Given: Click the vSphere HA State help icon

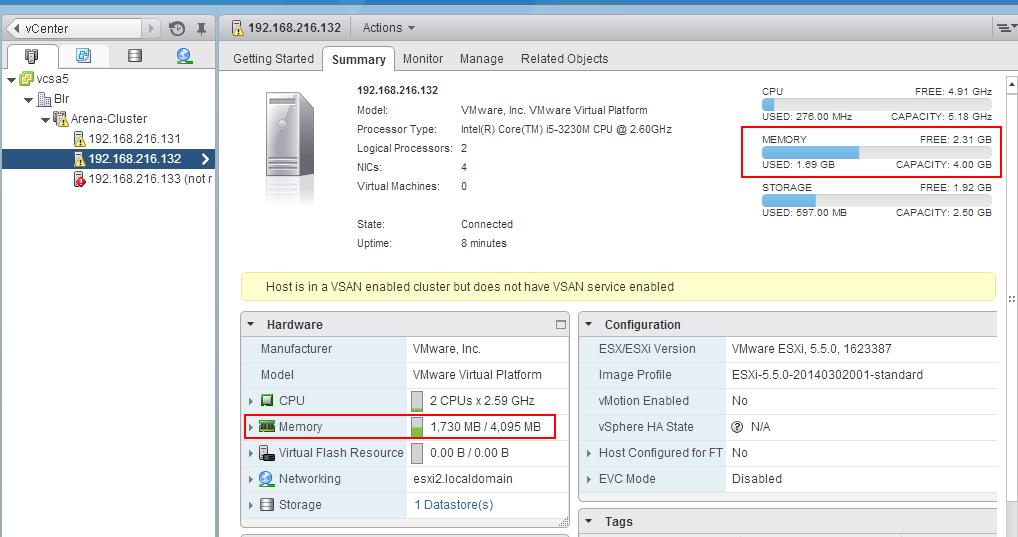Looking at the screenshot, I should coord(737,427).
